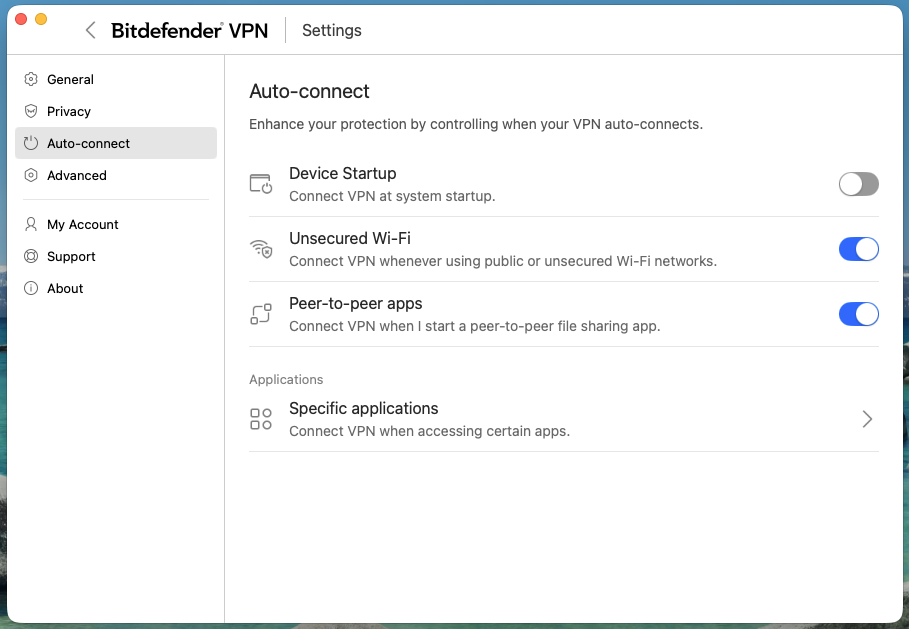909x629 pixels.
Task: Open the My Account page
Action: click(116, 224)
